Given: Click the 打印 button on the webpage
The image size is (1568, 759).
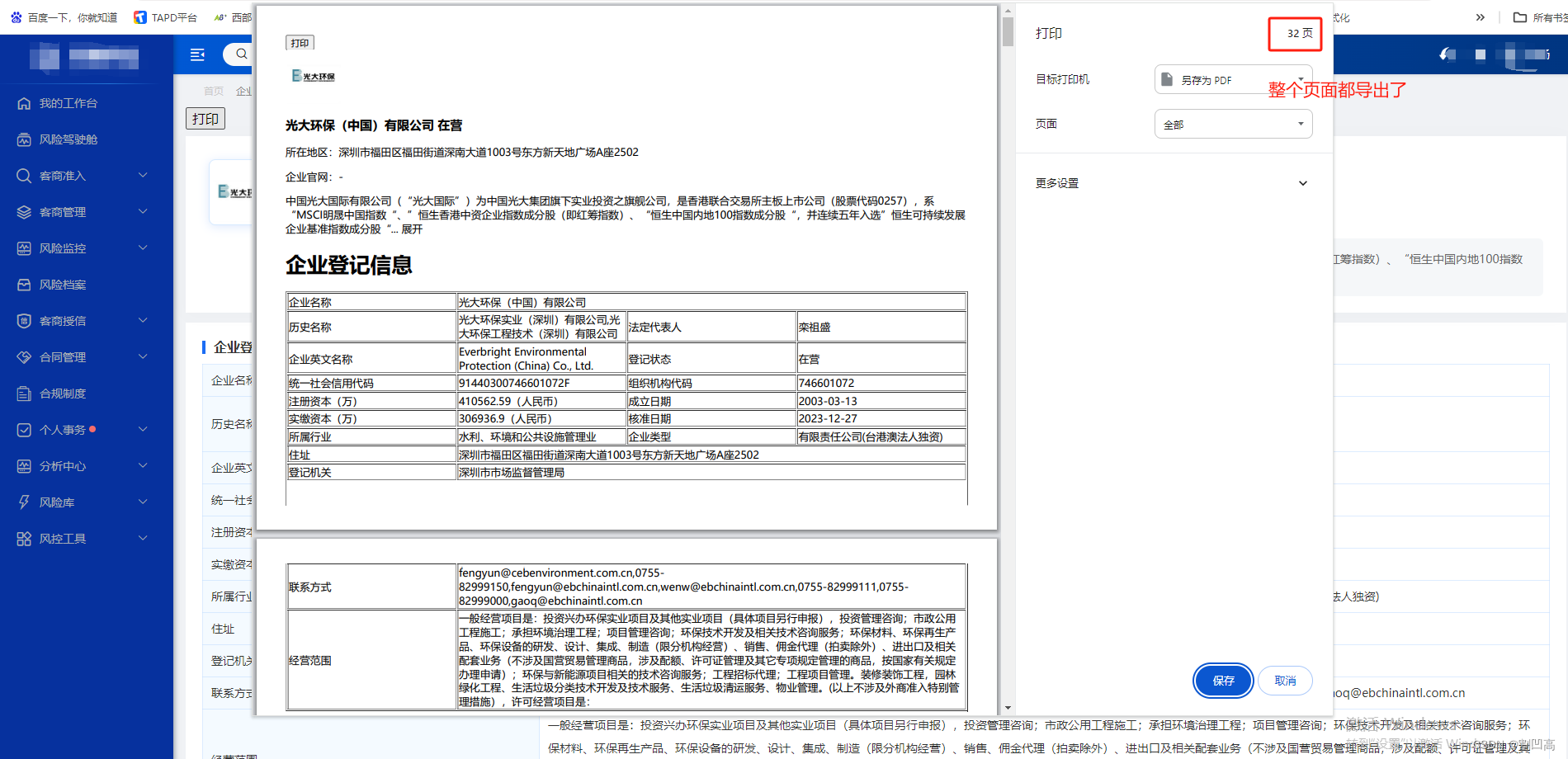Looking at the screenshot, I should 205,119.
